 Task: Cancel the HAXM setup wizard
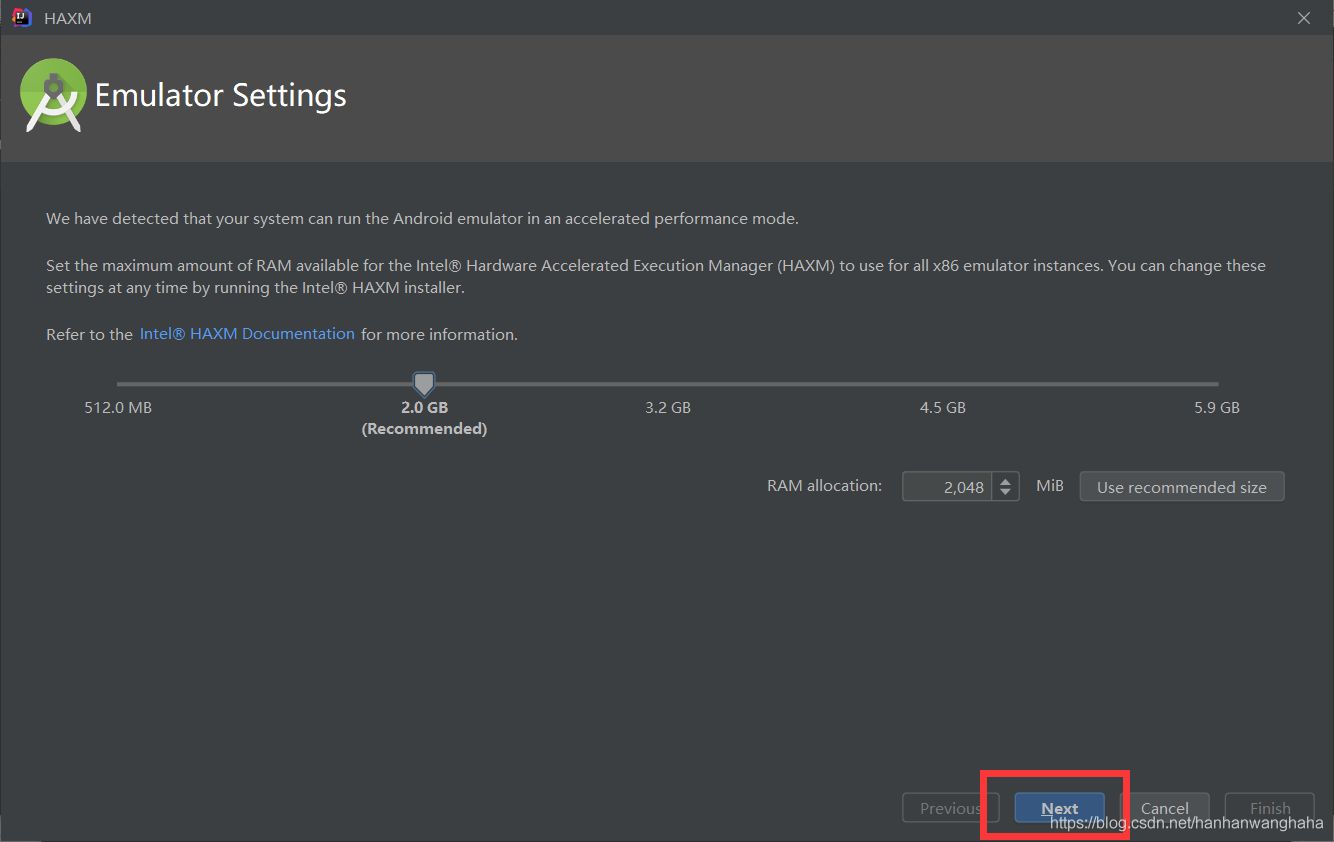point(1164,808)
